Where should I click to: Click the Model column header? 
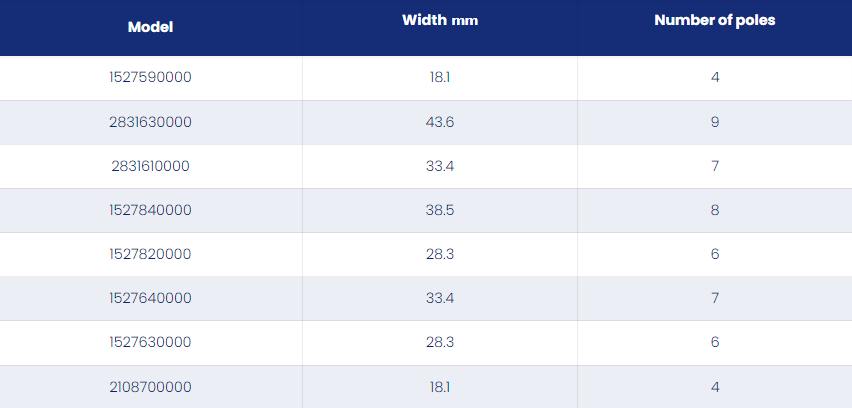click(151, 27)
